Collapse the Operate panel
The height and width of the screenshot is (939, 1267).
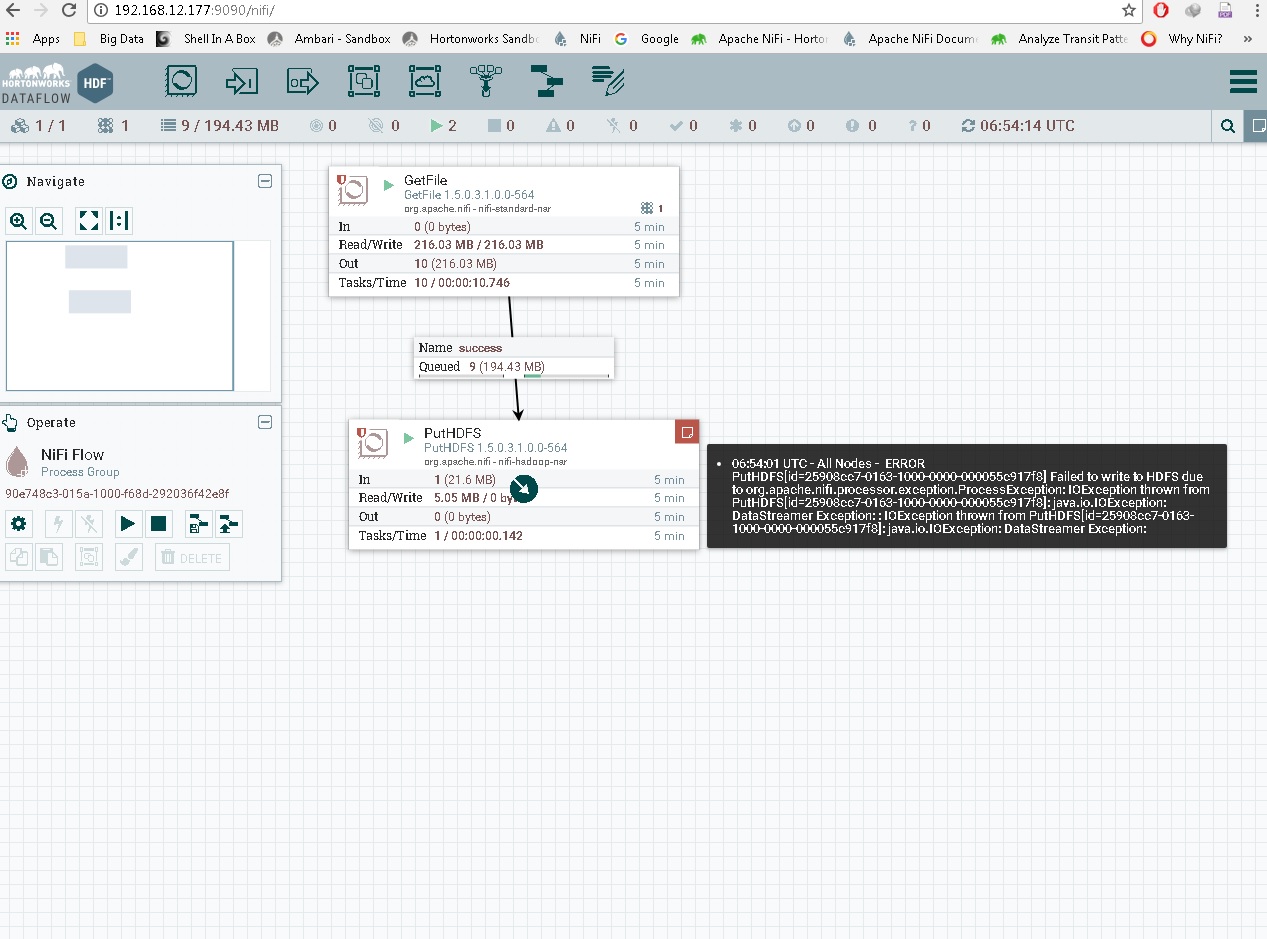click(x=265, y=422)
